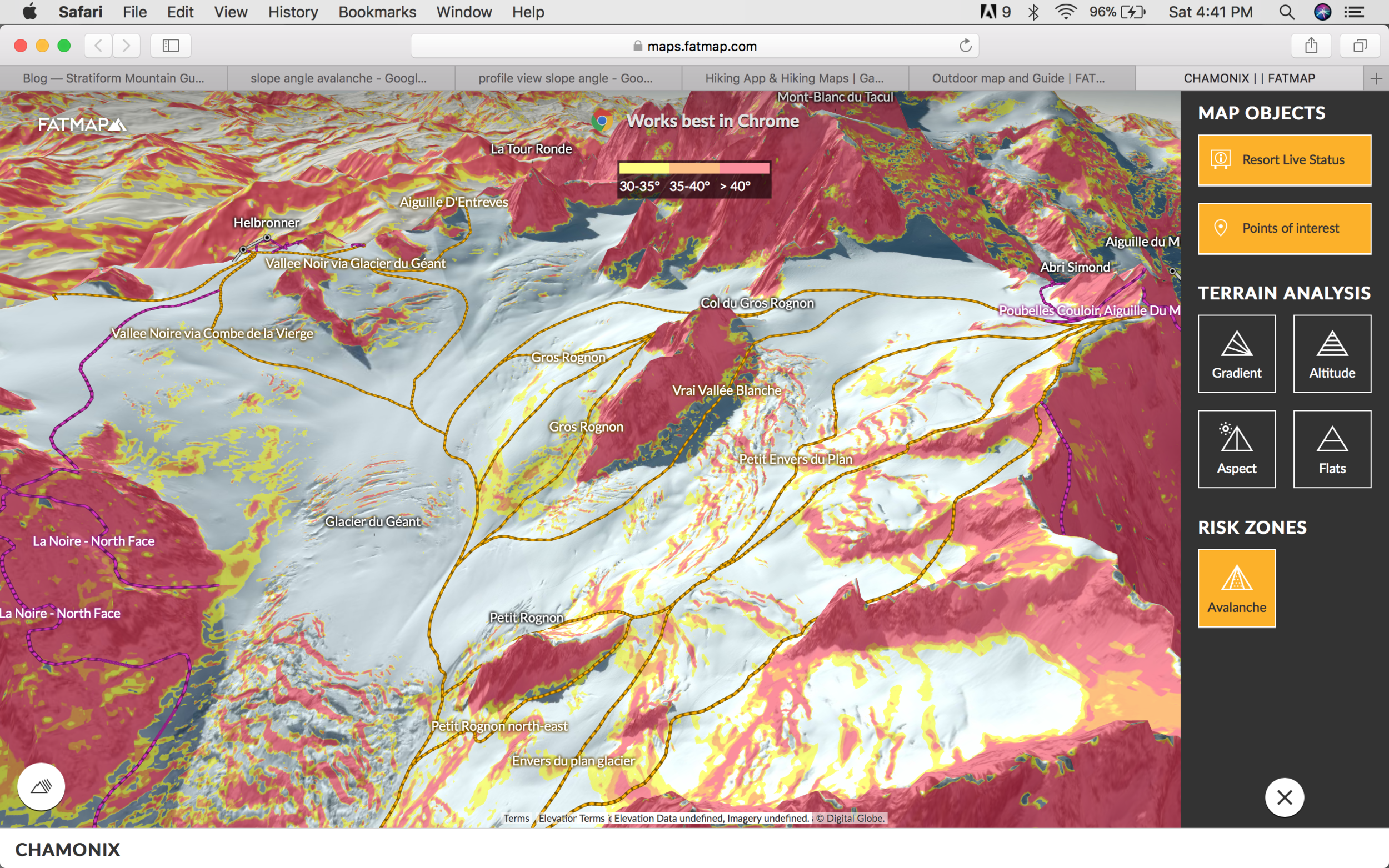Toggle the Aspect terrain analysis
Image resolution: width=1389 pixels, height=868 pixels.
(1236, 448)
